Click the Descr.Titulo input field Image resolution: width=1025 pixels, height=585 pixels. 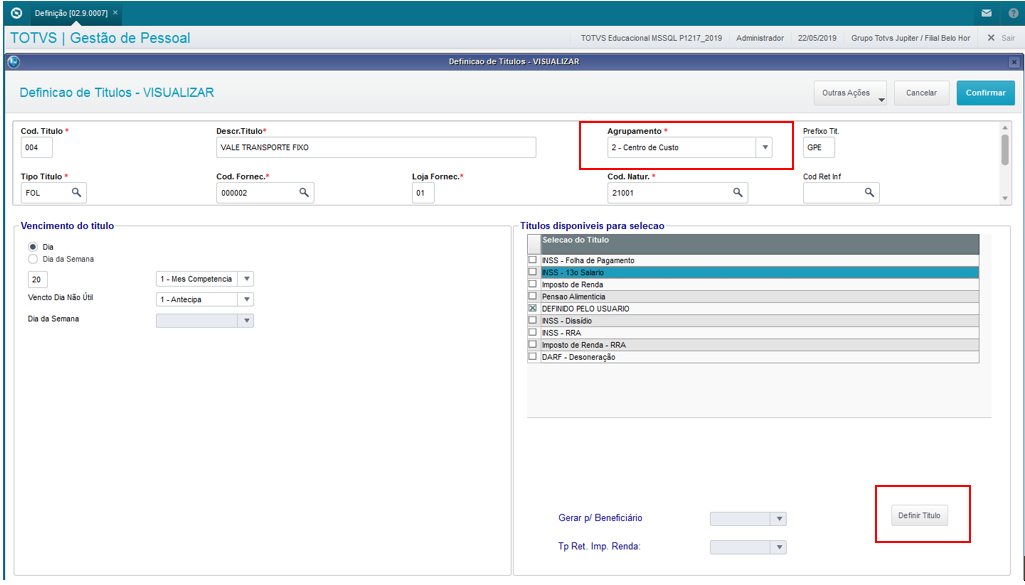[x=376, y=147]
